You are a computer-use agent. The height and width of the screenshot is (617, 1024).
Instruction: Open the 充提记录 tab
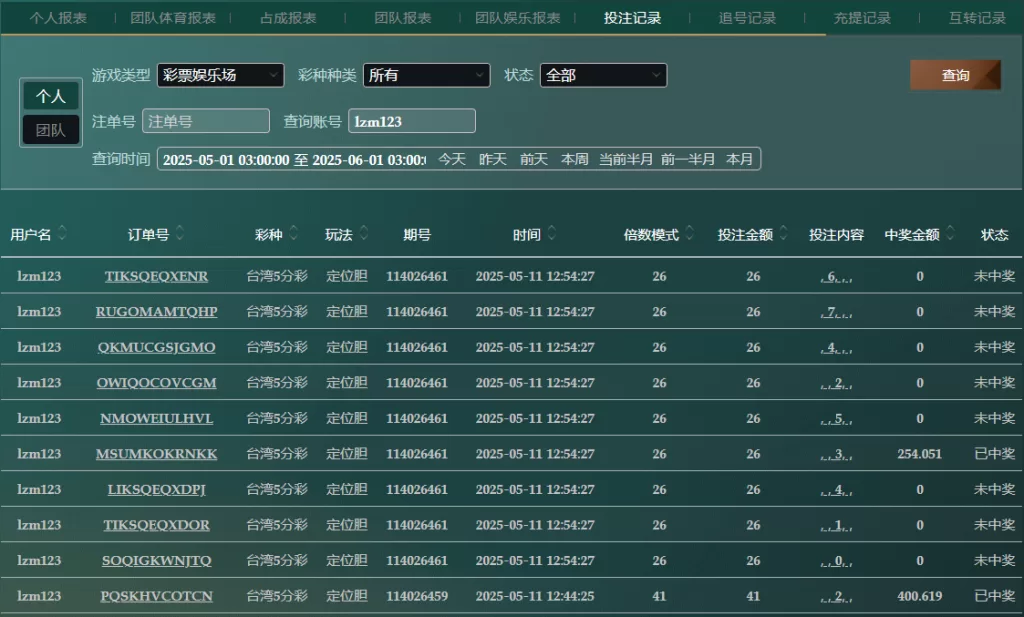(x=862, y=18)
